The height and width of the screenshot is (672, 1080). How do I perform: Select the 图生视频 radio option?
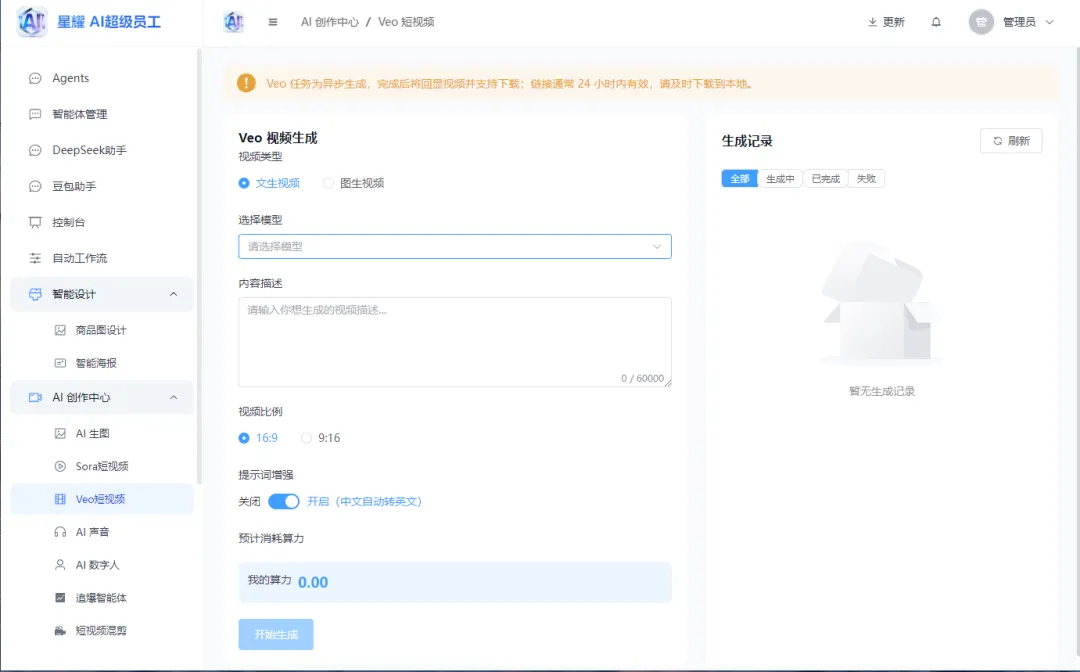click(x=328, y=183)
